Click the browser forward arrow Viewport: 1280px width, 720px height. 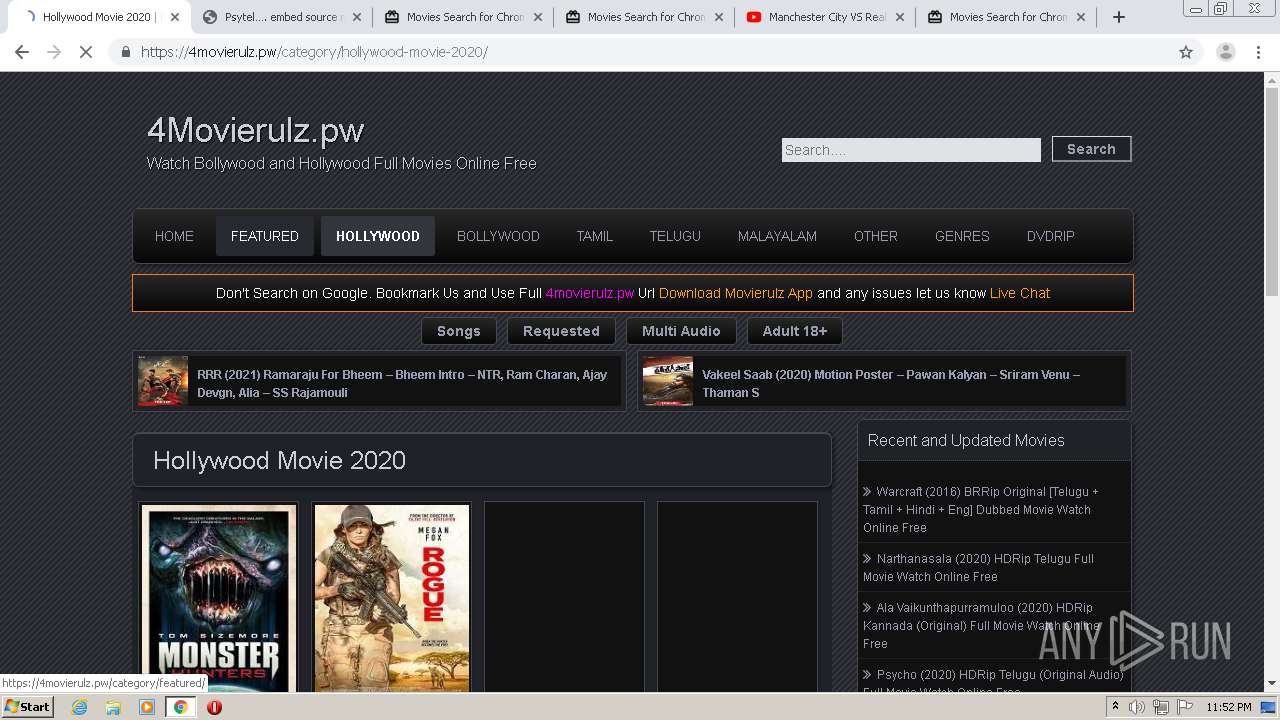[54, 52]
